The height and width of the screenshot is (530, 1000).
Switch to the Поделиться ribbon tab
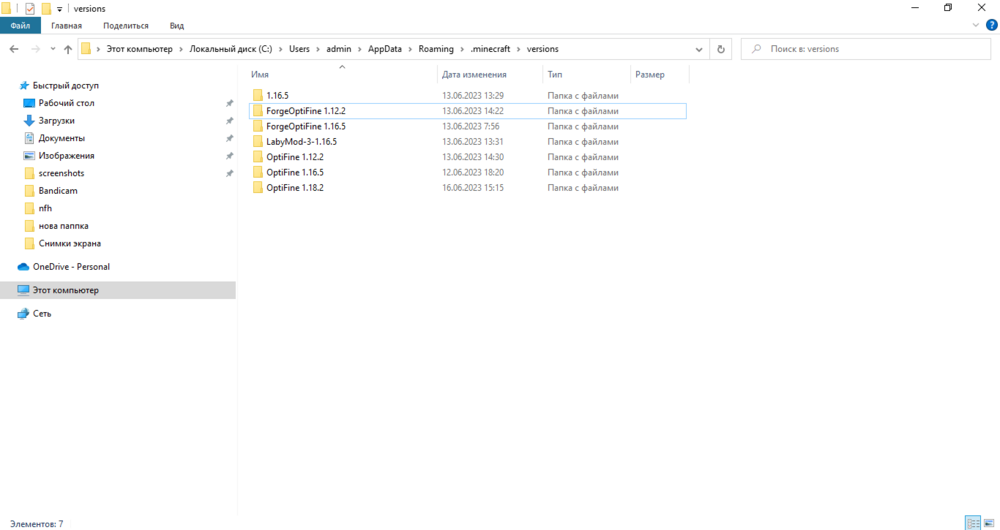(126, 26)
